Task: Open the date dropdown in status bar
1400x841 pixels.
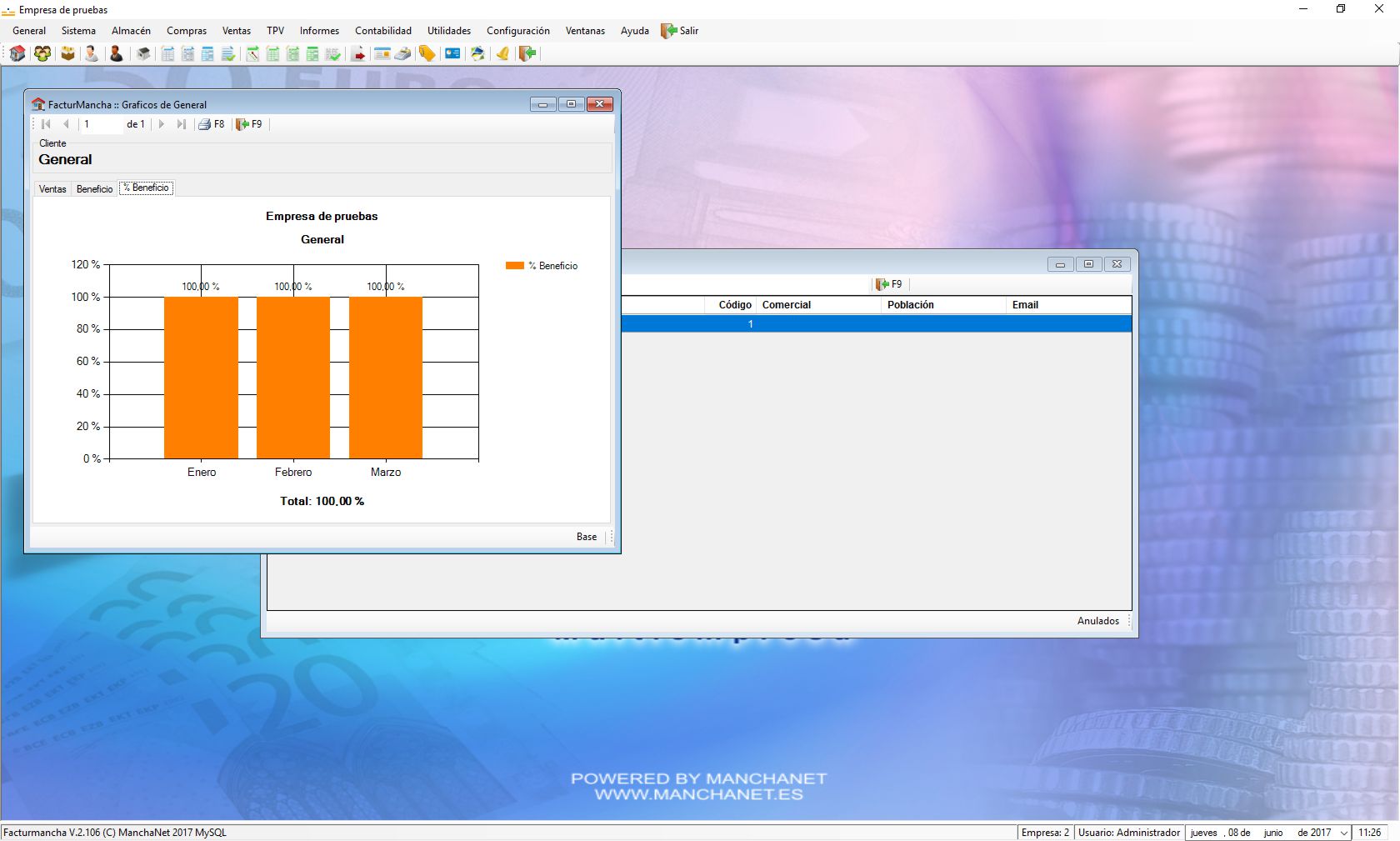Action: coord(1343,833)
